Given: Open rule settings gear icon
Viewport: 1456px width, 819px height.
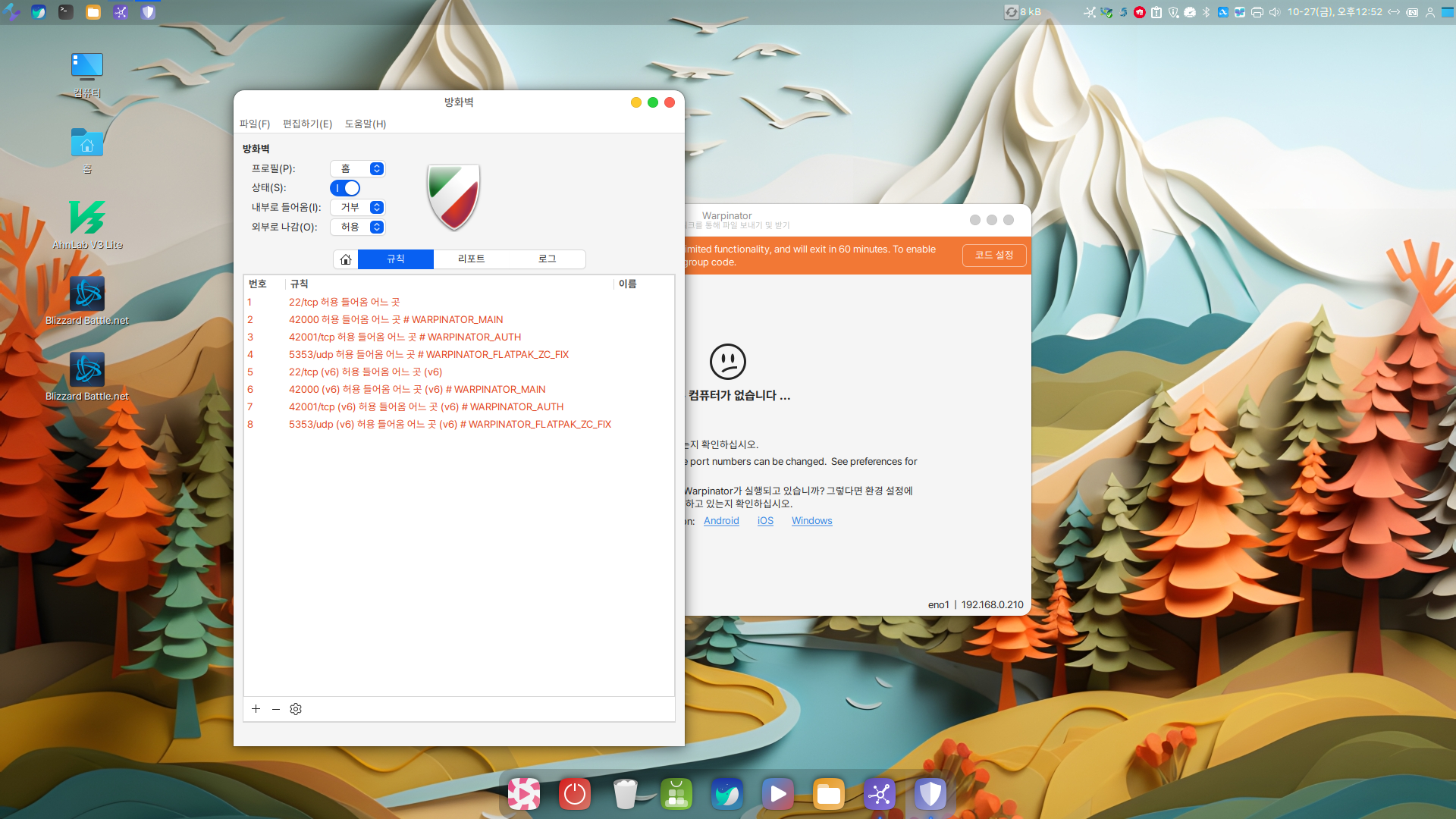Looking at the screenshot, I should tap(296, 709).
